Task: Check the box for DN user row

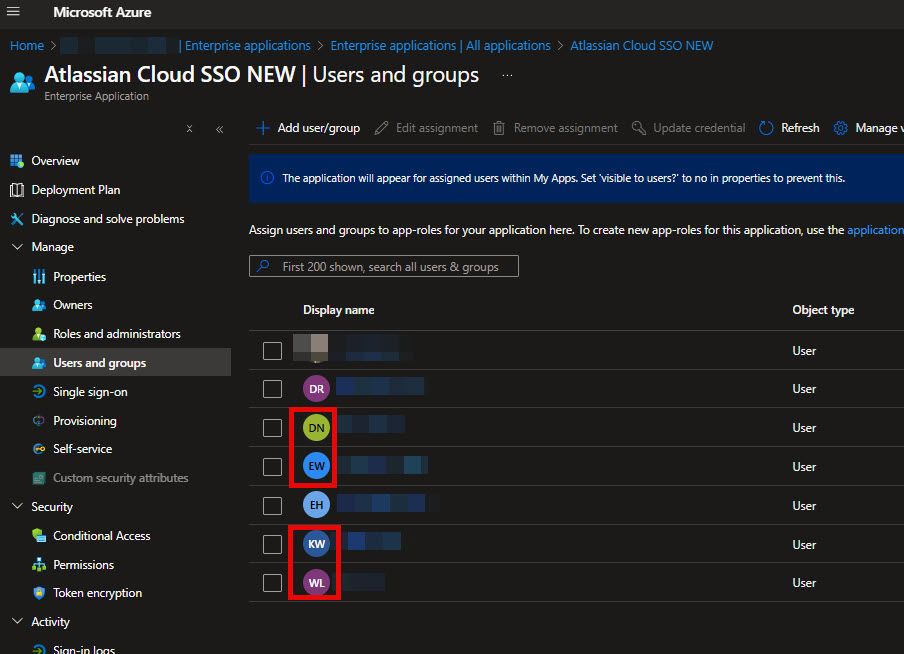Action: (x=272, y=428)
